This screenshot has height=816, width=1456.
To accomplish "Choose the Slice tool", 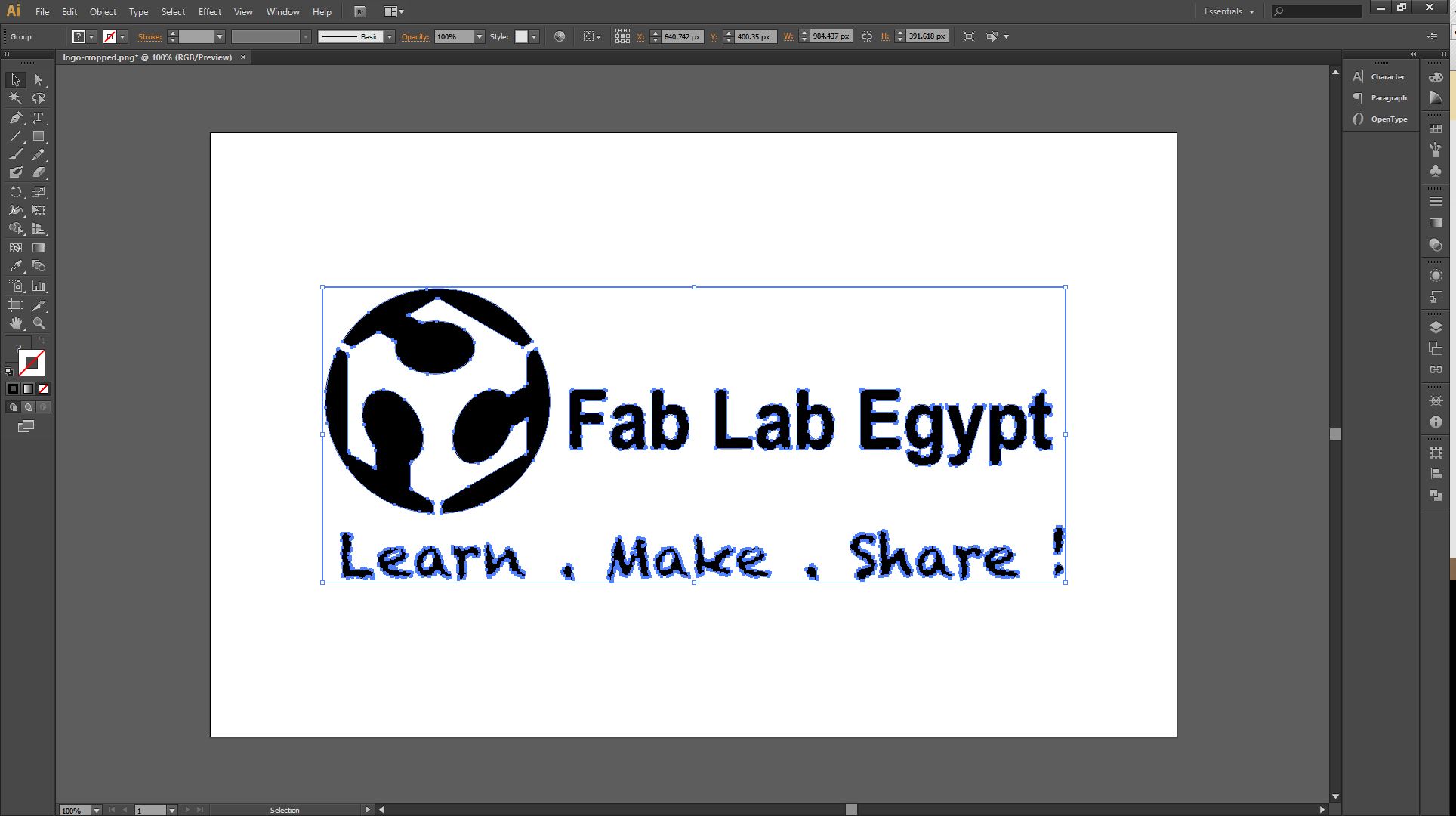I will 39,305.
